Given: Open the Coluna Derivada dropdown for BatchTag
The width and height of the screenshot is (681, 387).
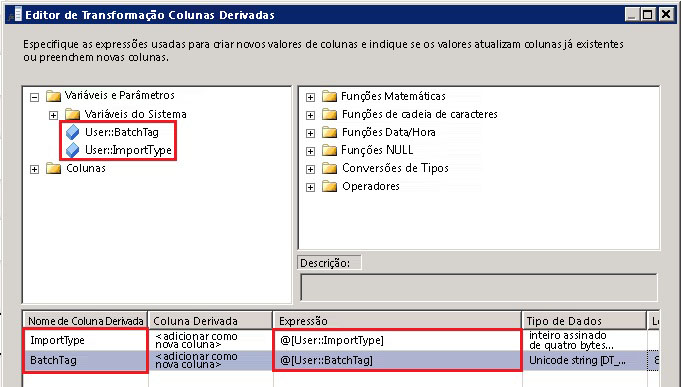Looking at the screenshot, I should tap(210, 361).
